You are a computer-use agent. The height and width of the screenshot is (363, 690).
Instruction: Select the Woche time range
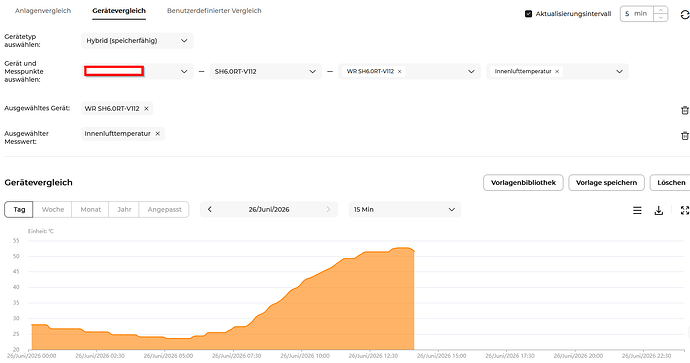pyautogui.click(x=53, y=209)
